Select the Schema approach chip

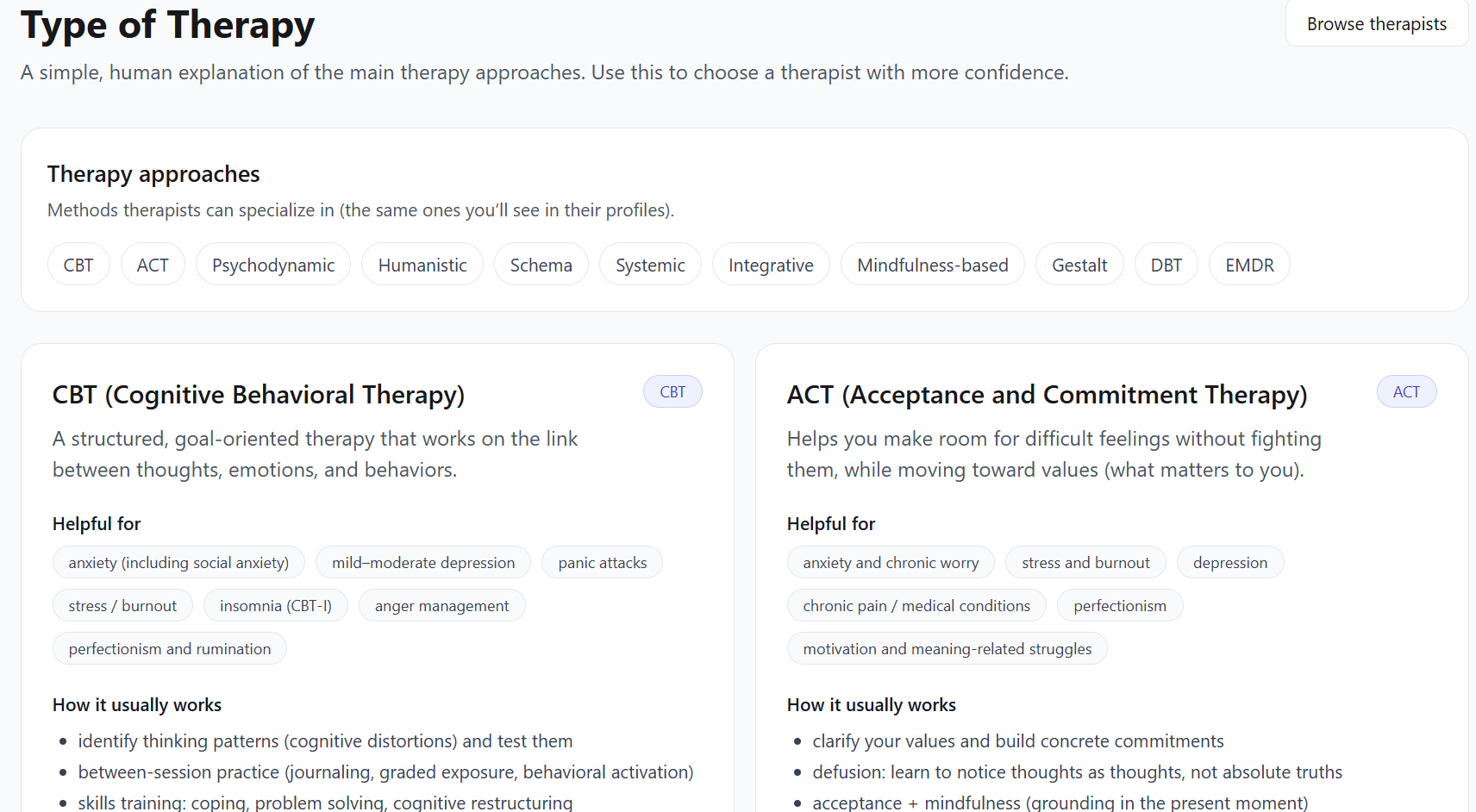(541, 265)
